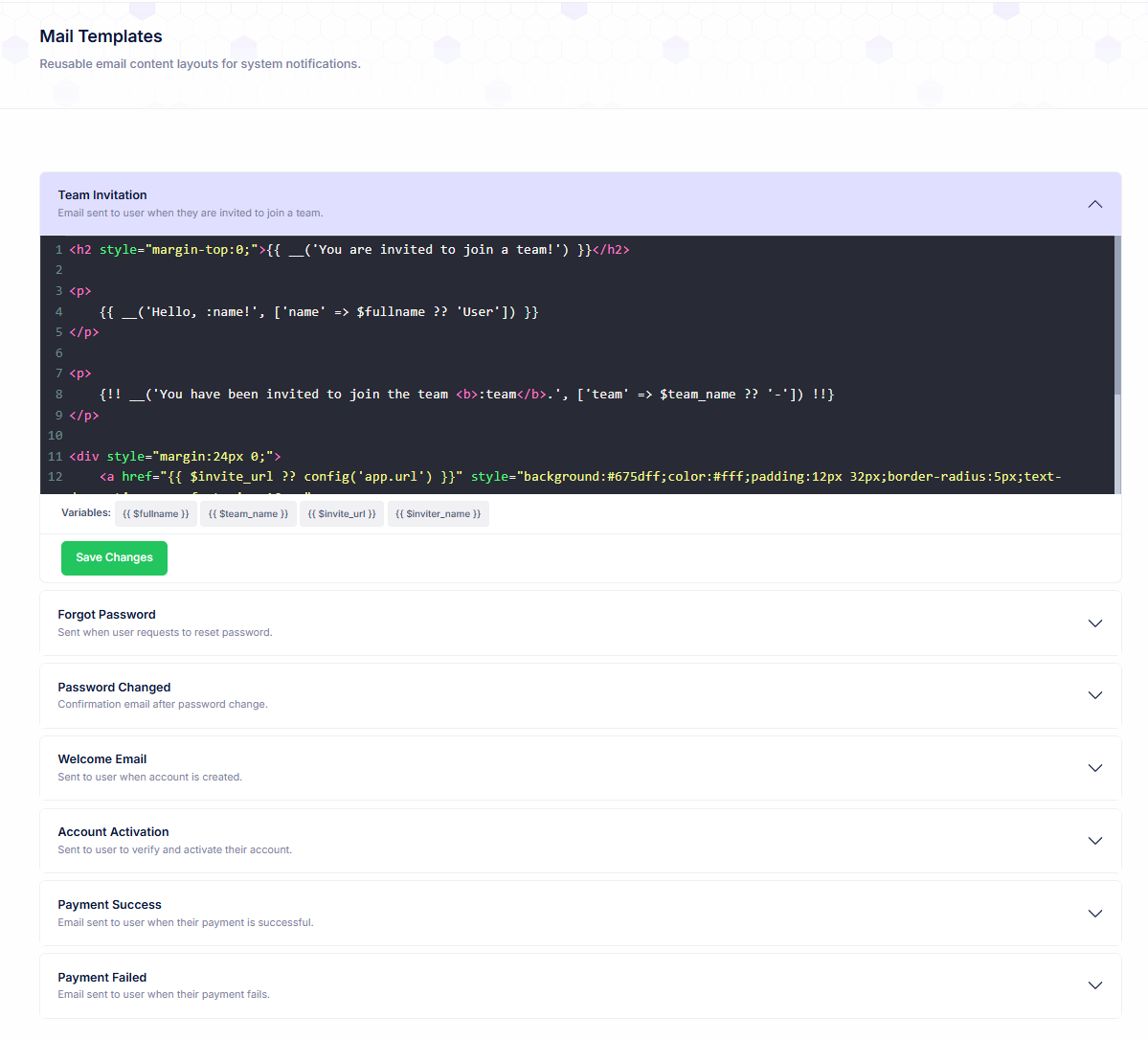Open the Forgot Password section title

click(106, 615)
